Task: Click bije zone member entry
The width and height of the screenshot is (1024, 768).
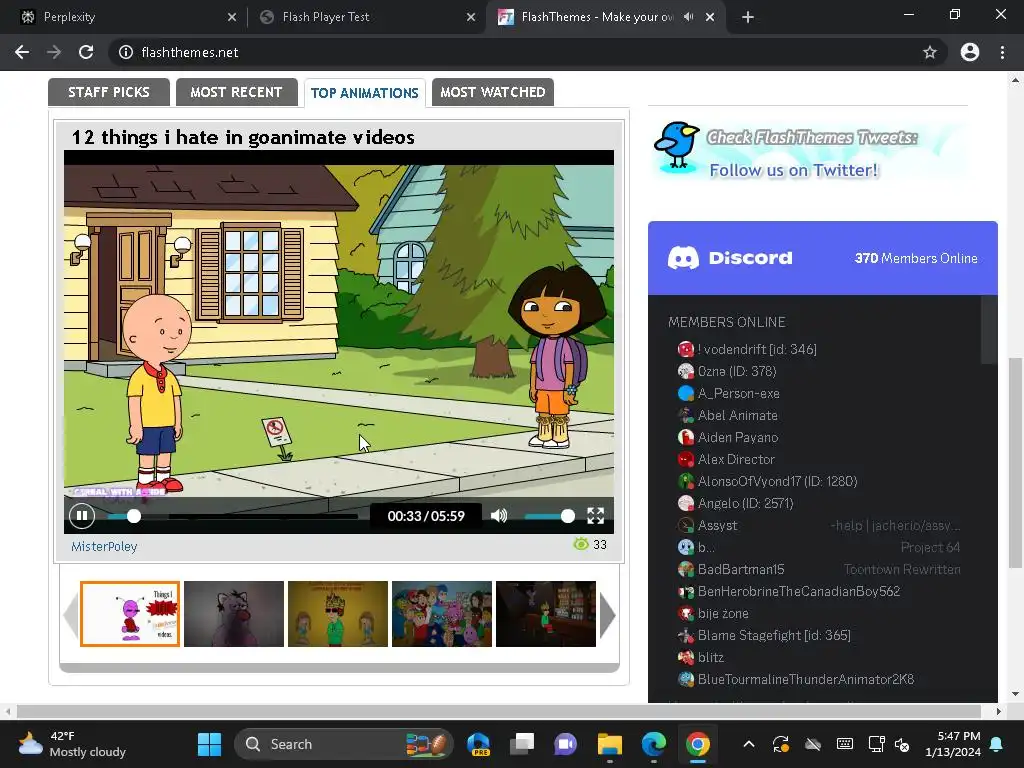Action: tap(723, 613)
